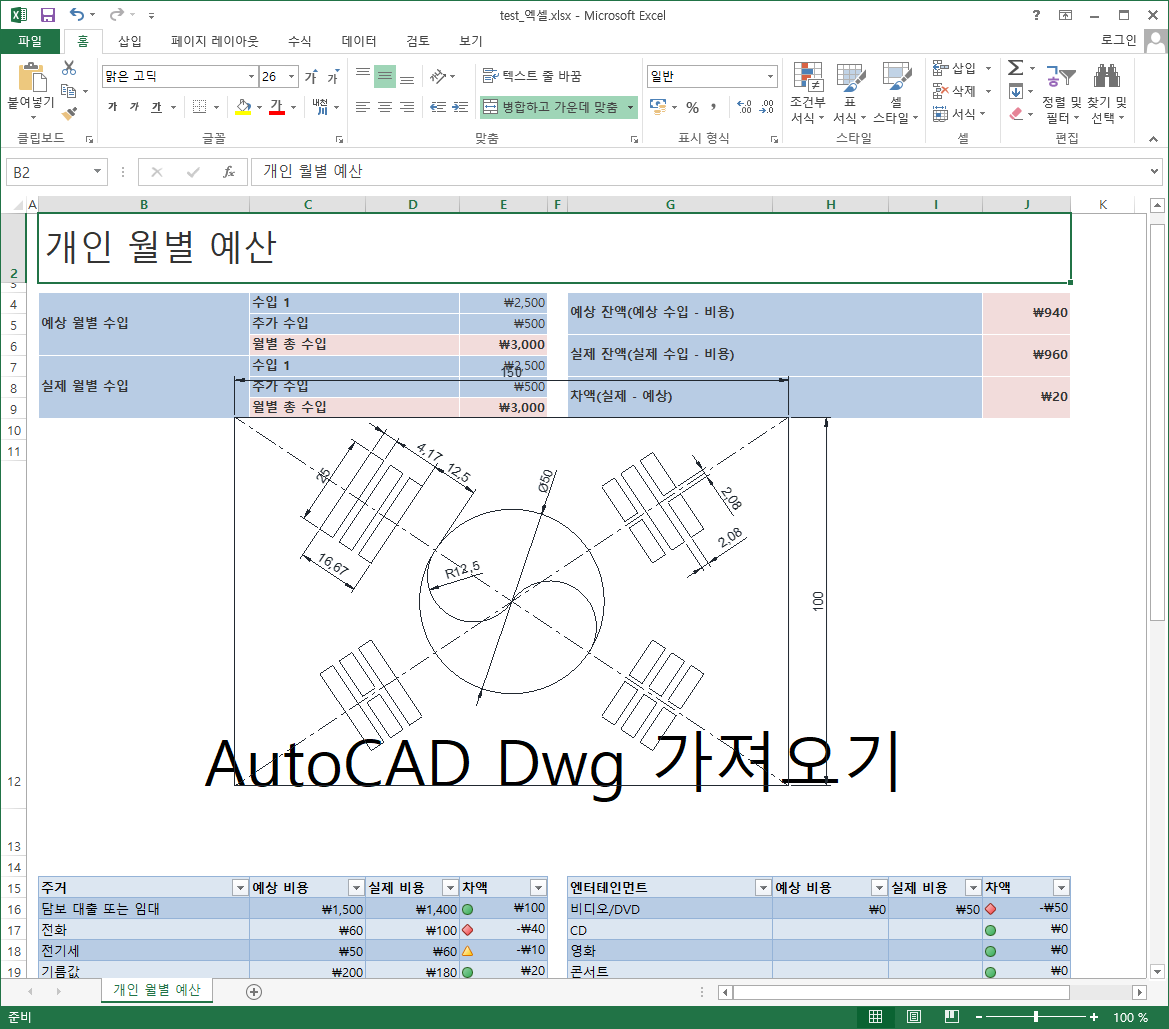This screenshot has height=1029, width=1169.
Task: Click the insert function fx icon
Action: (x=229, y=172)
